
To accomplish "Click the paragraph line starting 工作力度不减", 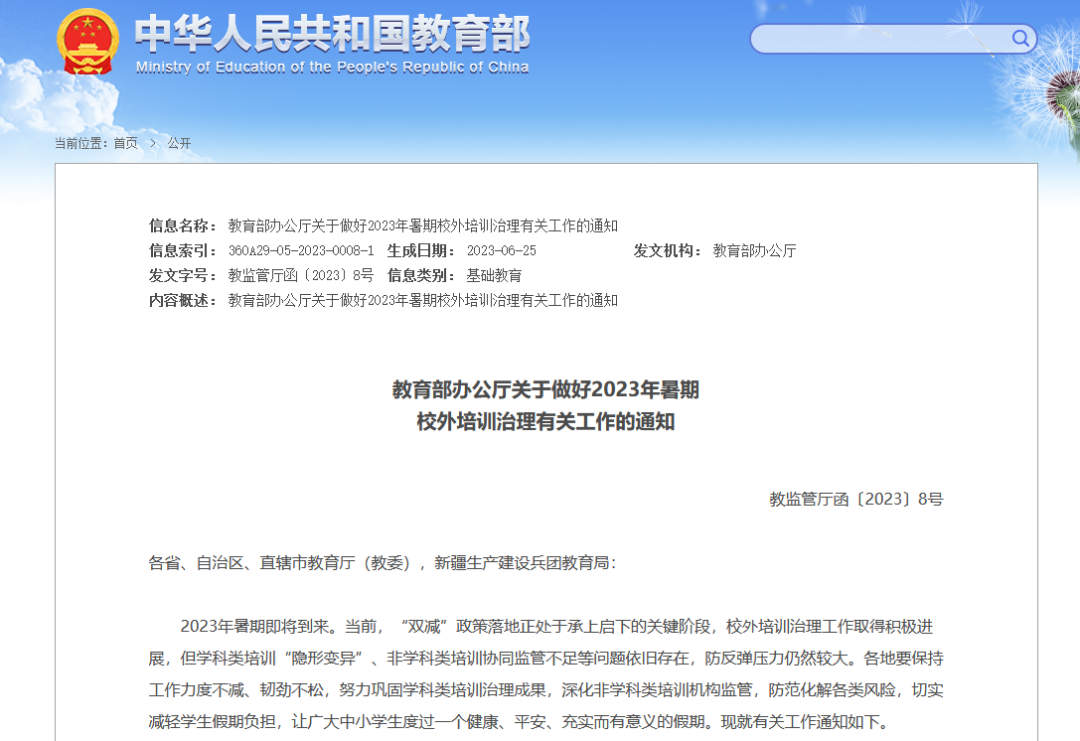I will [546, 689].
